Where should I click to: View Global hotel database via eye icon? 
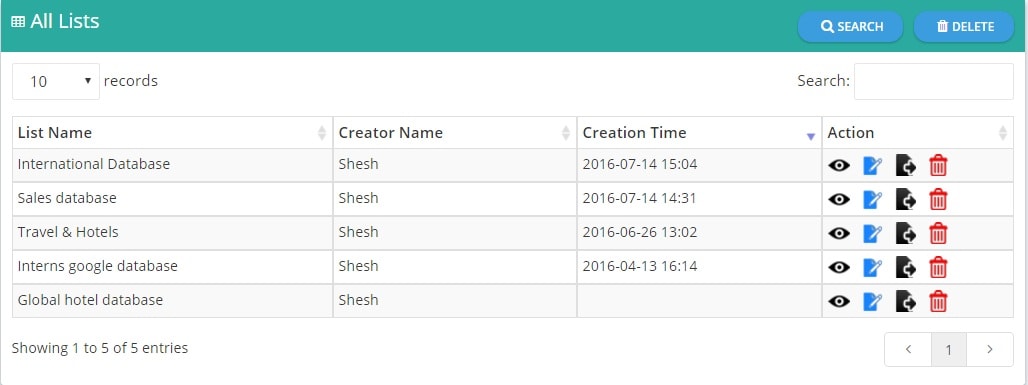coord(839,301)
